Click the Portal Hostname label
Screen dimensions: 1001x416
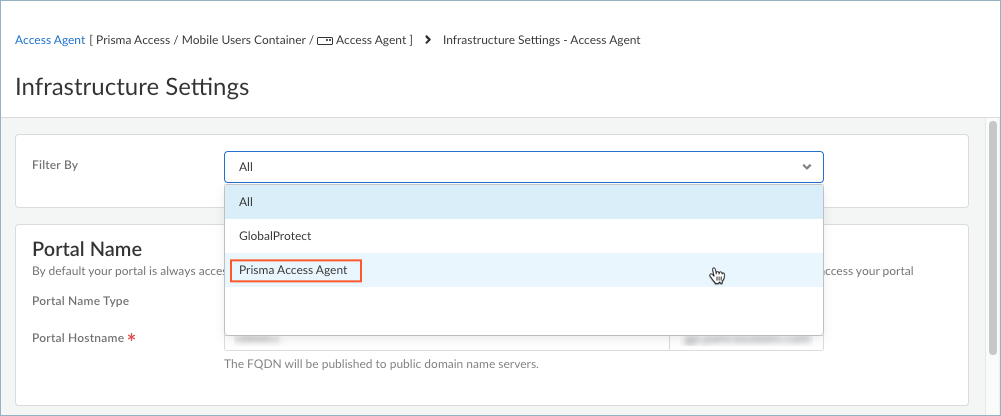coord(78,338)
